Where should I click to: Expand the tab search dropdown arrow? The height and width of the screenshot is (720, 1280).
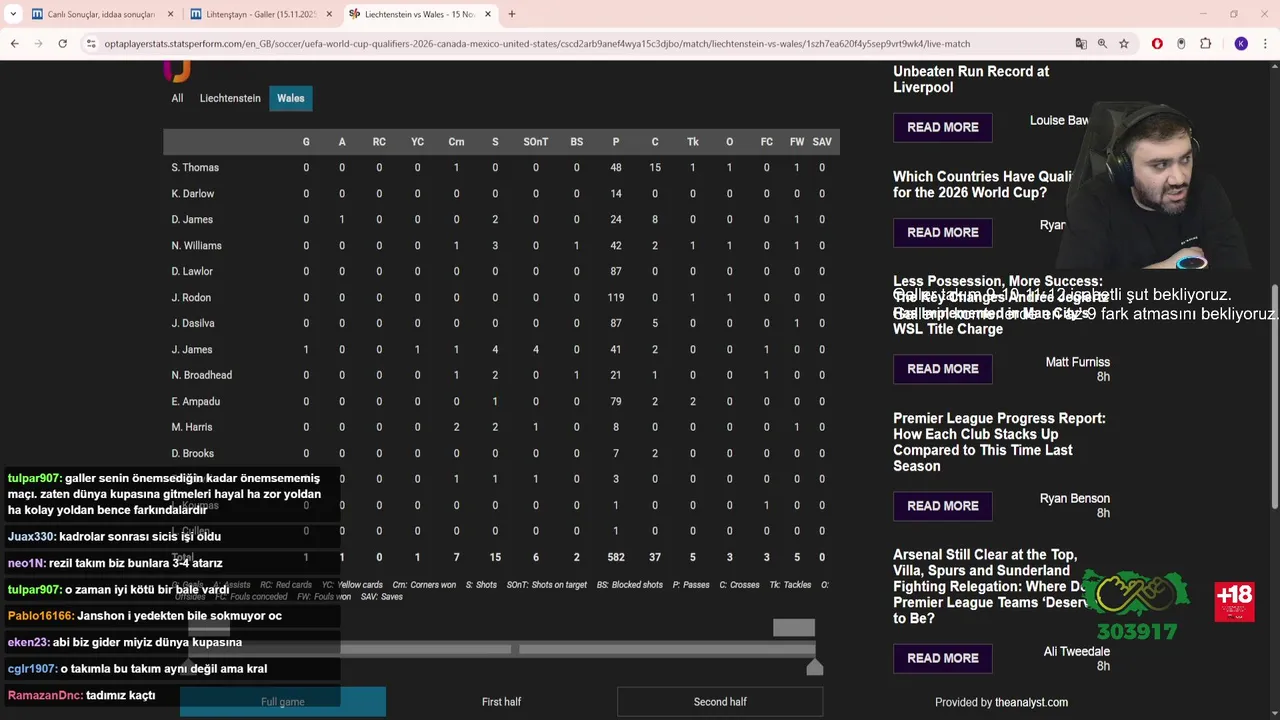pyautogui.click(x=13, y=14)
